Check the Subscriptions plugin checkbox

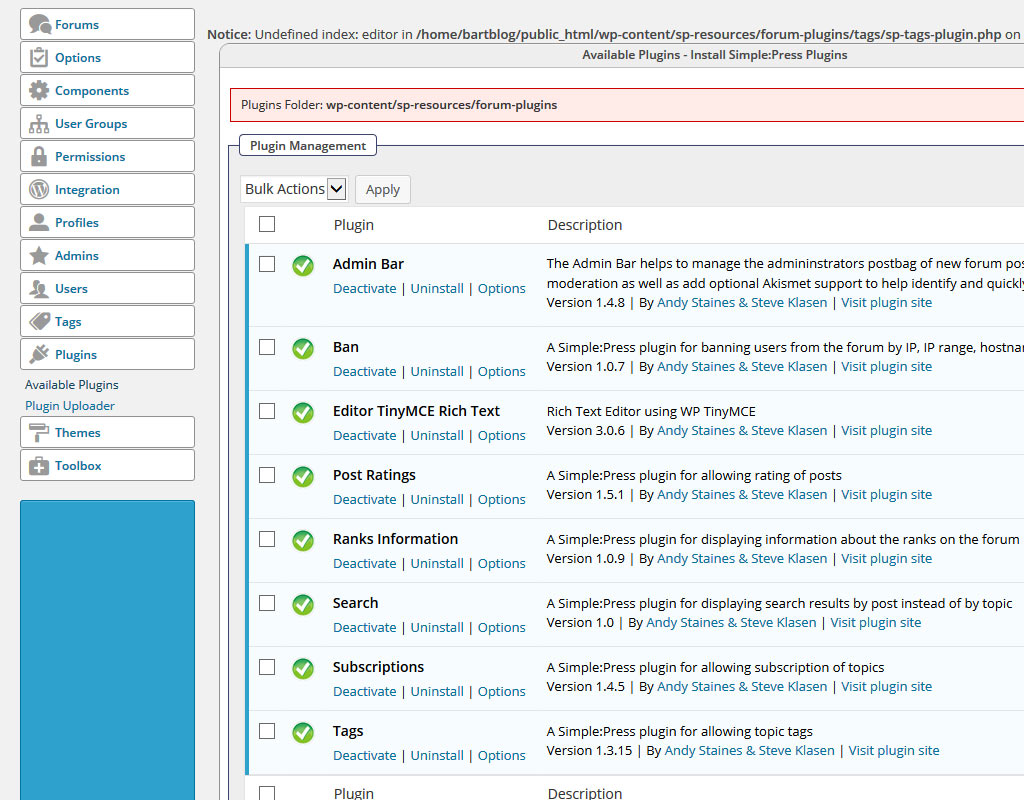click(x=267, y=667)
